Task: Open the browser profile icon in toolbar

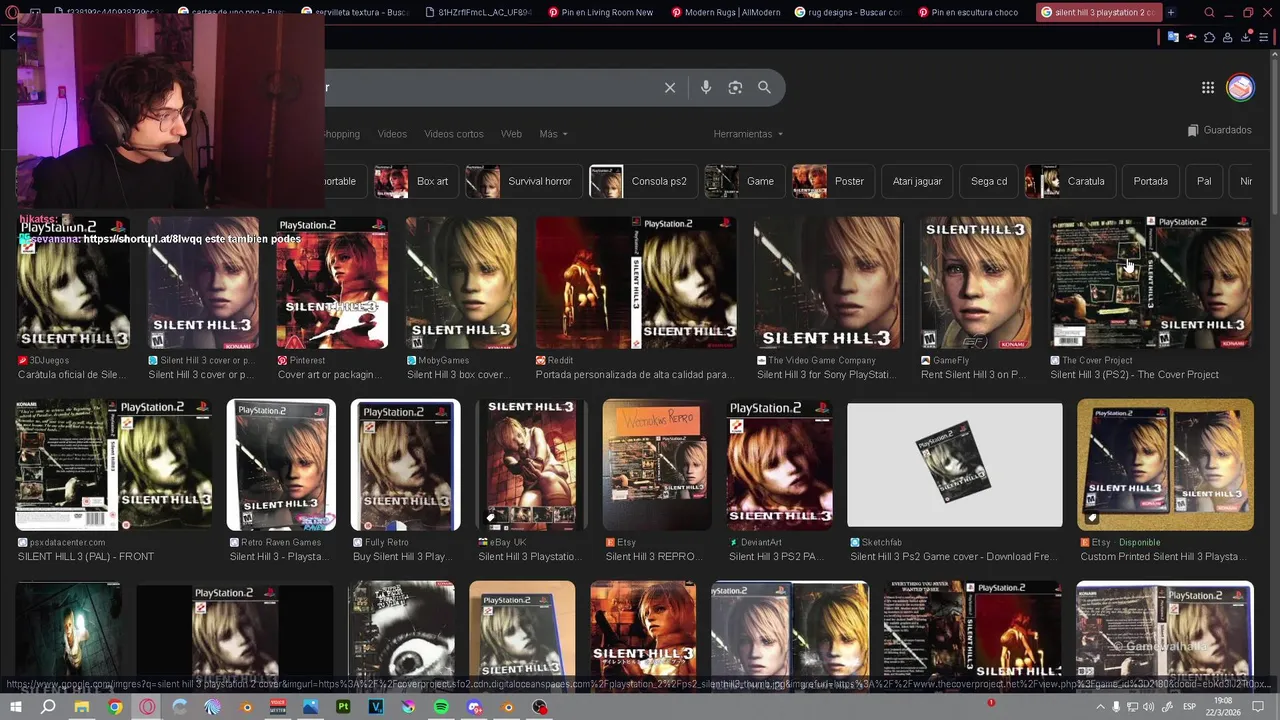Action: (x=1227, y=37)
